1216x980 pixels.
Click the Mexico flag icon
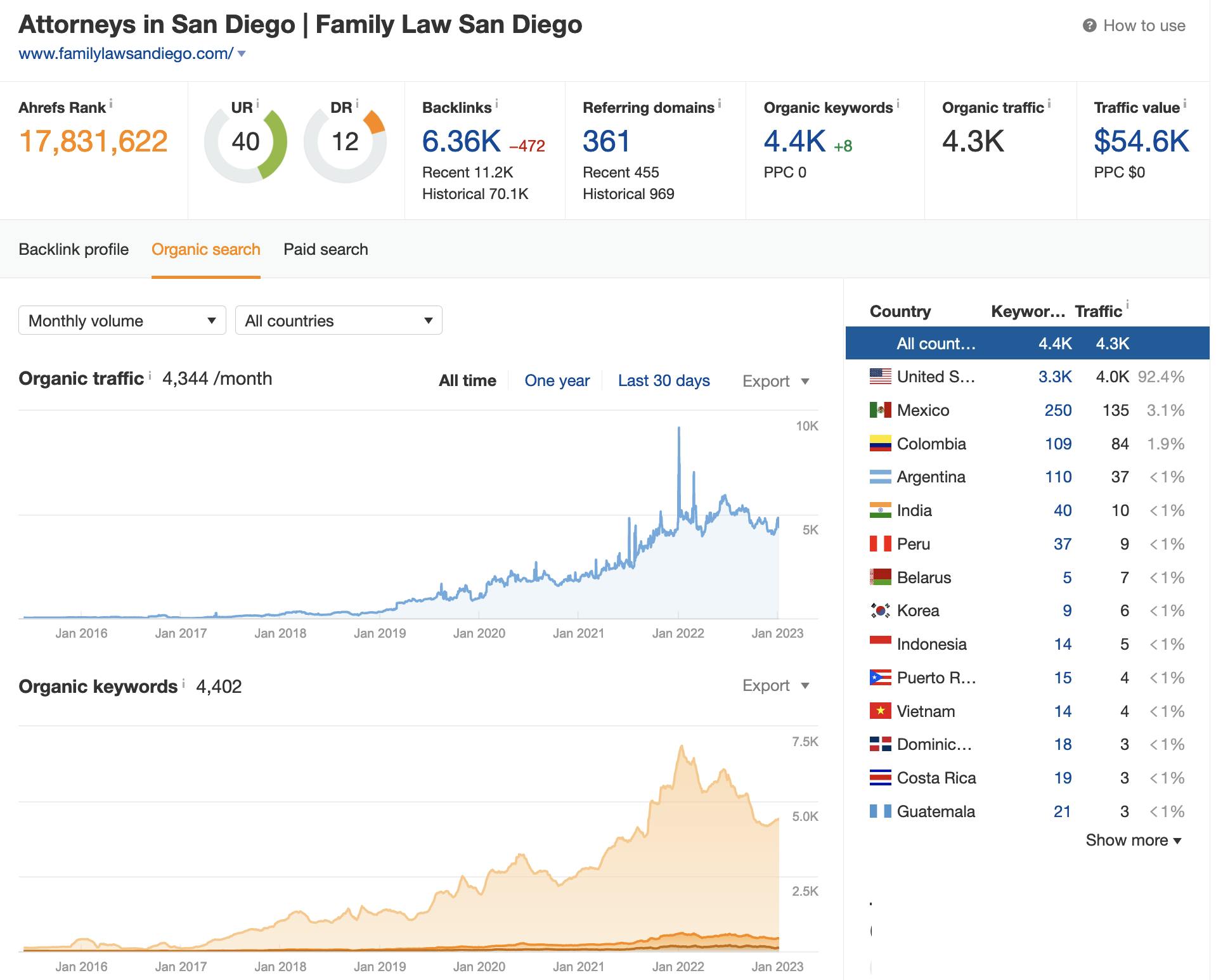(x=880, y=410)
